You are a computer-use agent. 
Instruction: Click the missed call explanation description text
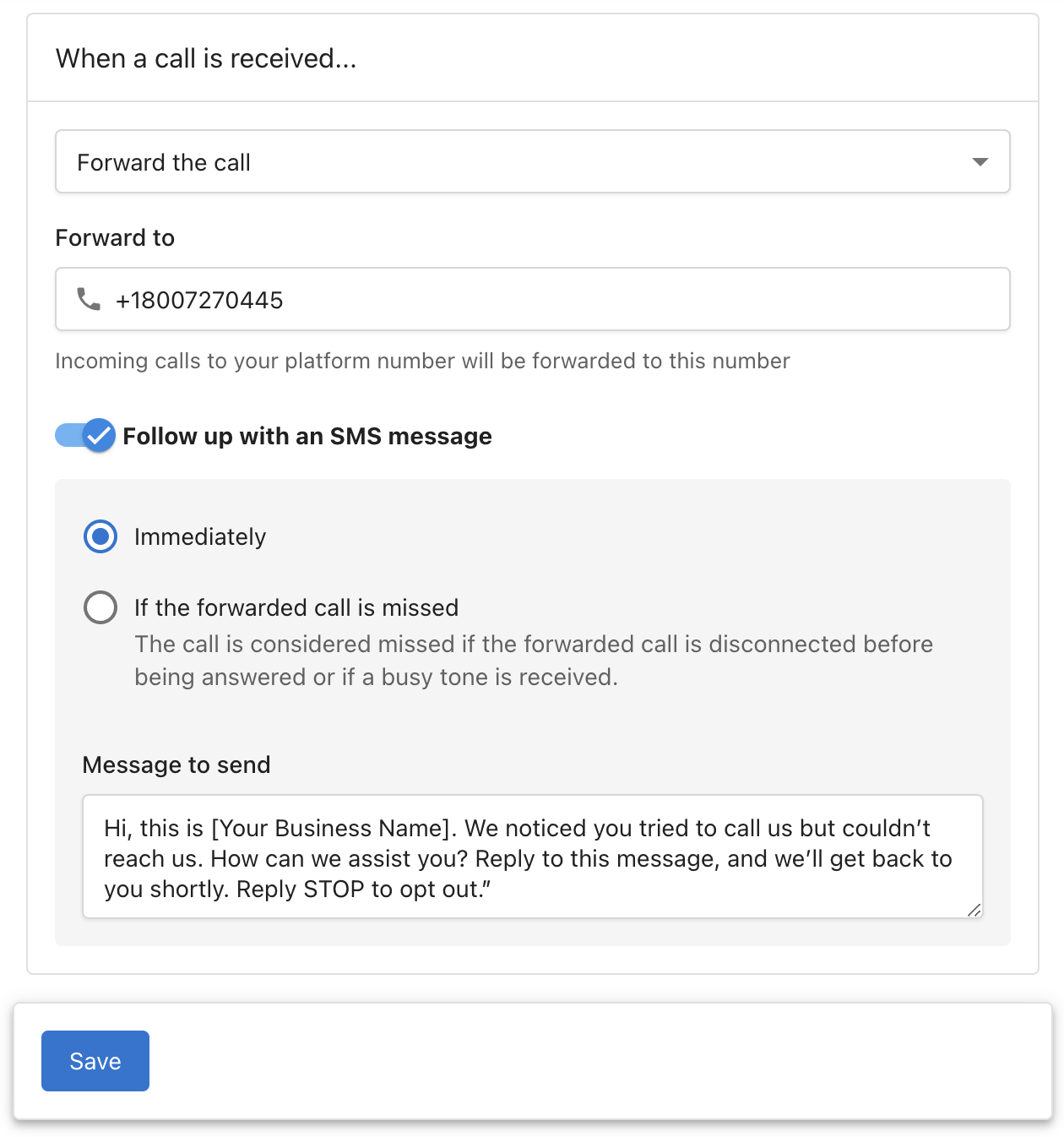pyautogui.click(x=534, y=661)
